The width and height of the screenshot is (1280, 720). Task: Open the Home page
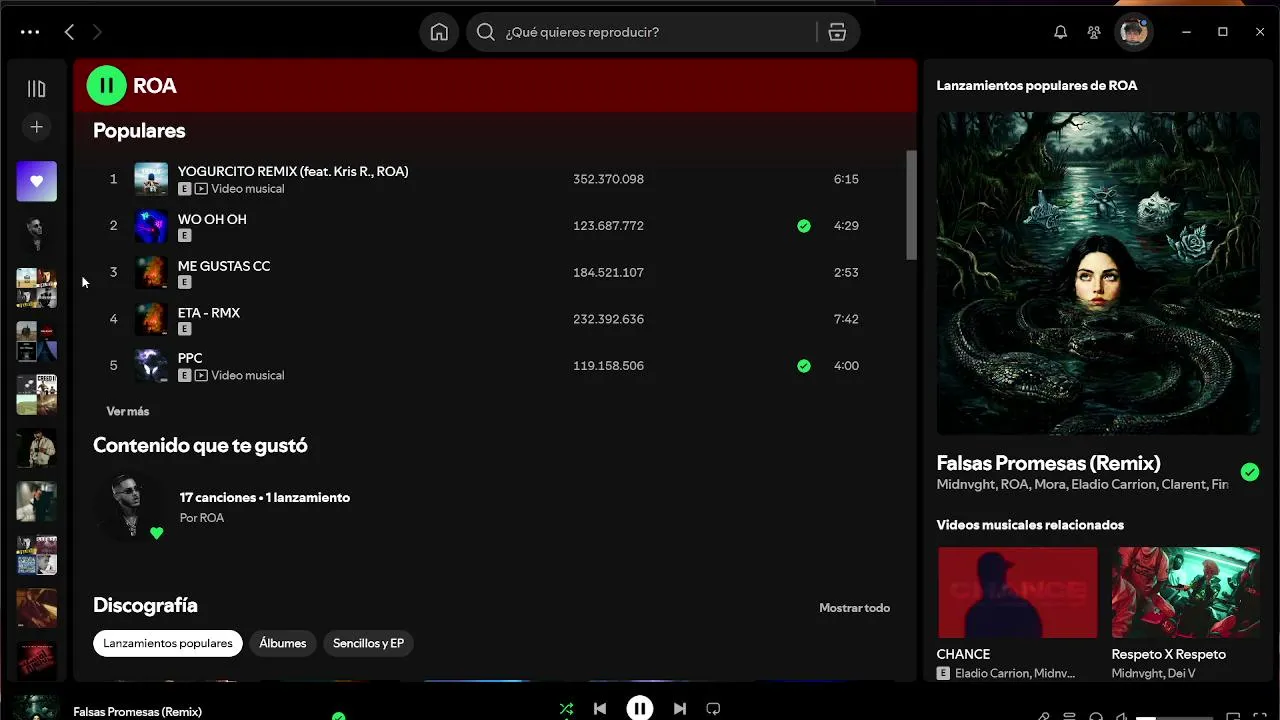[x=439, y=32]
